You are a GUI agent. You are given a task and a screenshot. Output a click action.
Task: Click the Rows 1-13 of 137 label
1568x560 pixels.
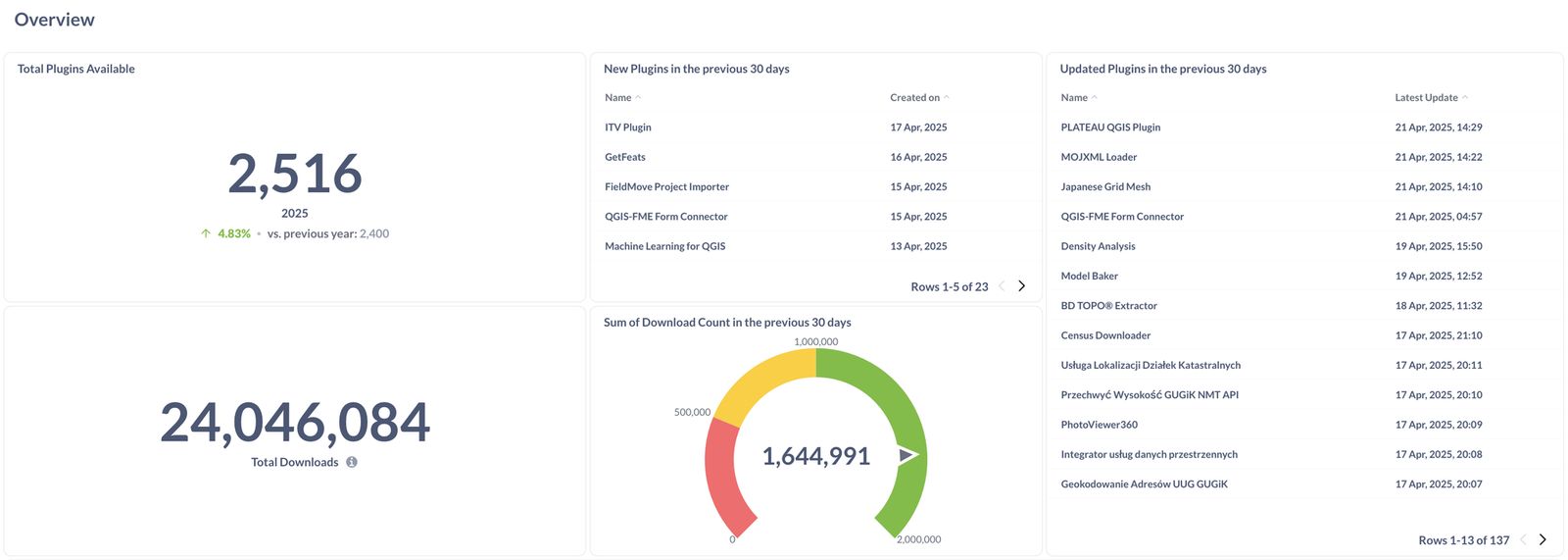pos(1464,540)
